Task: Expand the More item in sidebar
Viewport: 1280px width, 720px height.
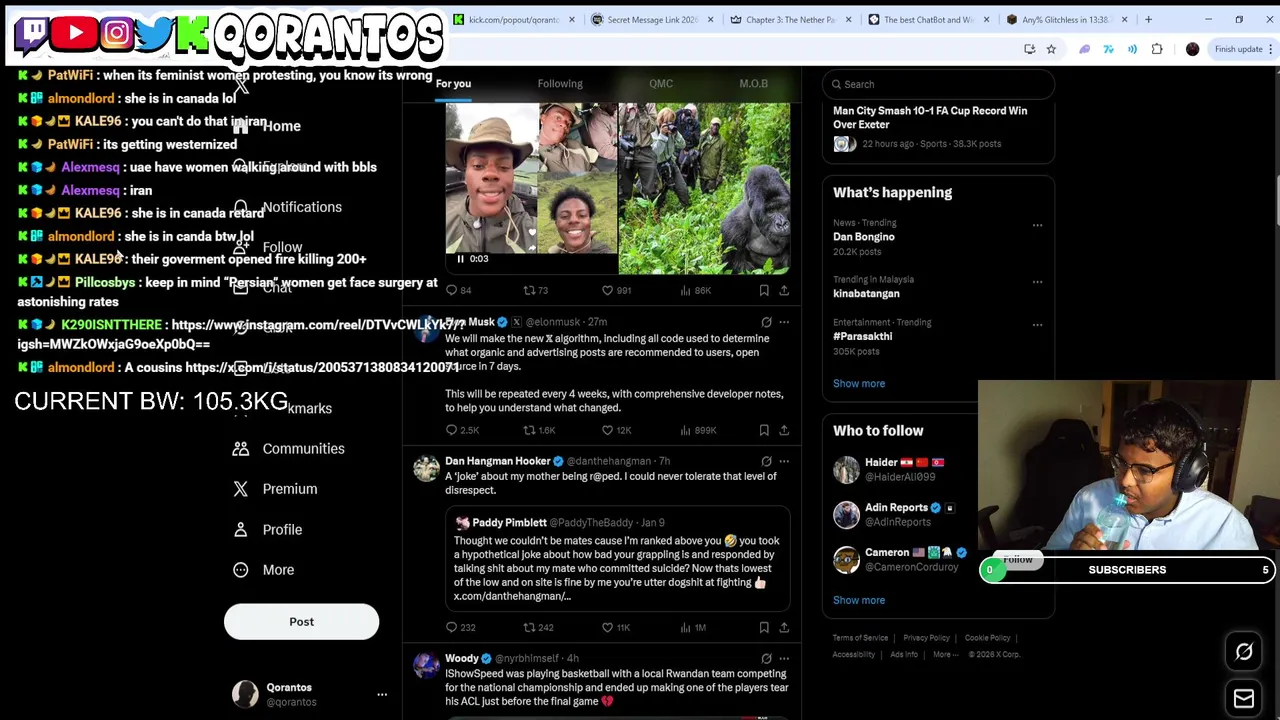Action: pyautogui.click(x=262, y=570)
